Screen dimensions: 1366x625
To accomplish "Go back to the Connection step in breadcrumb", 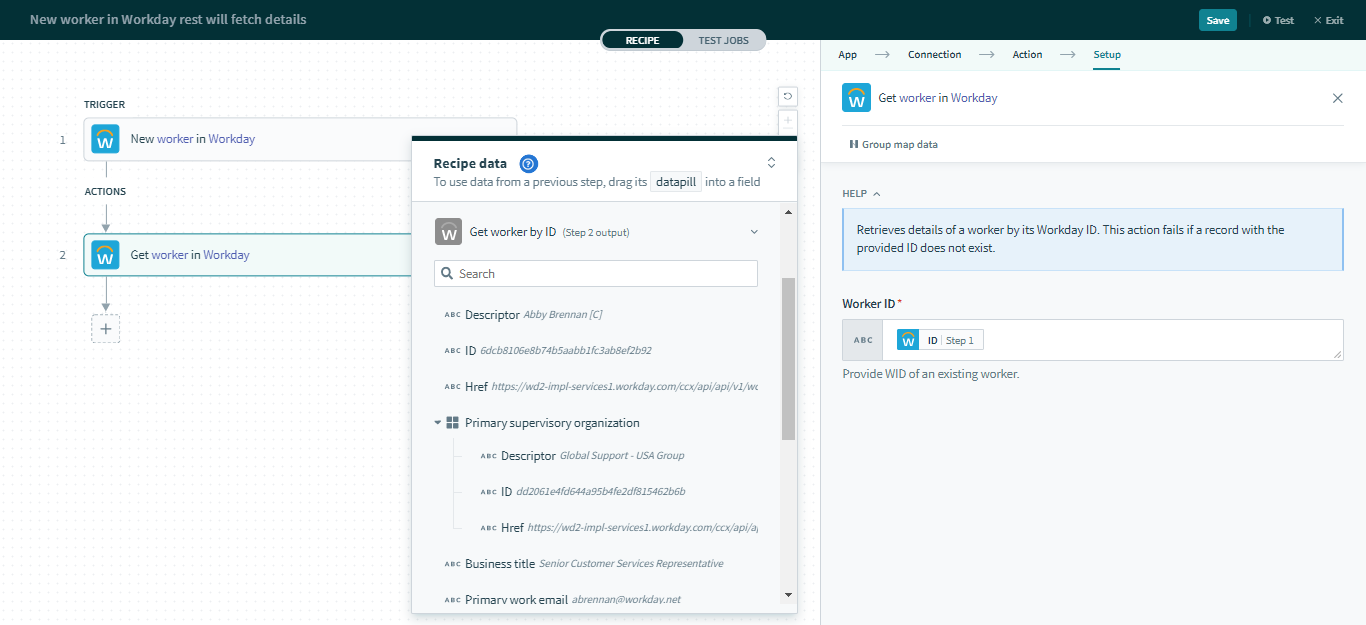I will (934, 54).
